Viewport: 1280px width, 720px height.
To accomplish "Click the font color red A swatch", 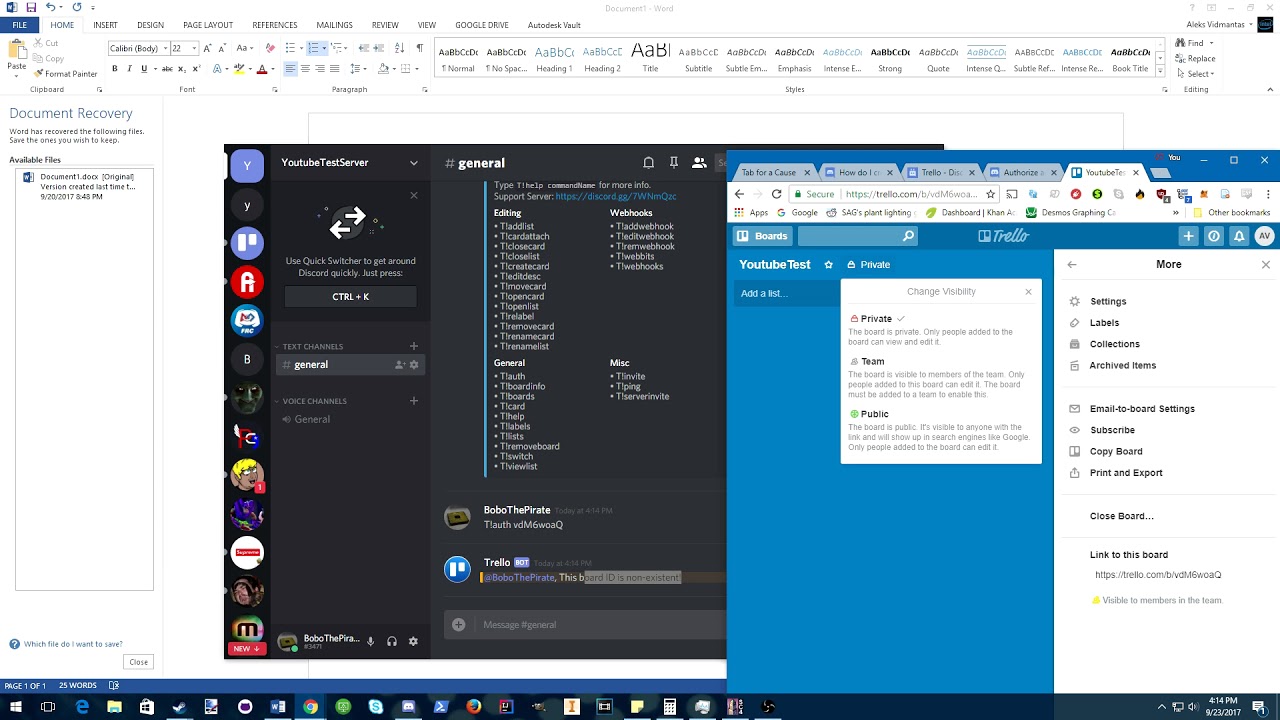I will pos(262,69).
